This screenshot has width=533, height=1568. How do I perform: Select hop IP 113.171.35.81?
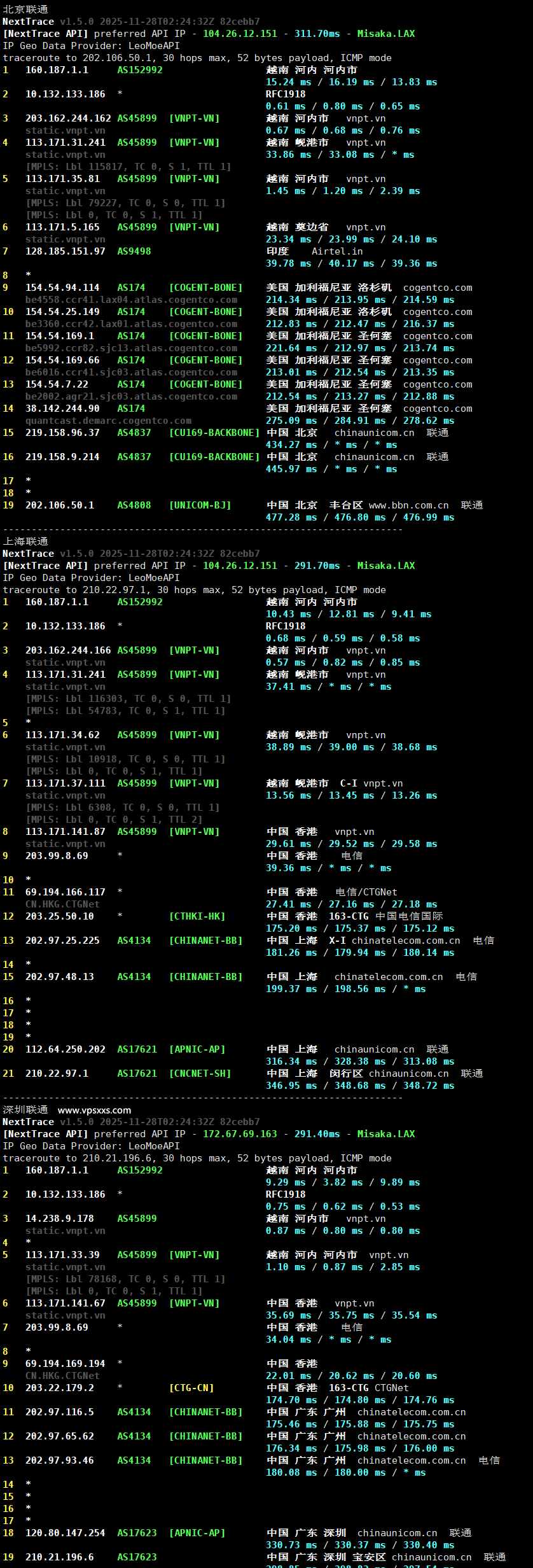coord(62,179)
